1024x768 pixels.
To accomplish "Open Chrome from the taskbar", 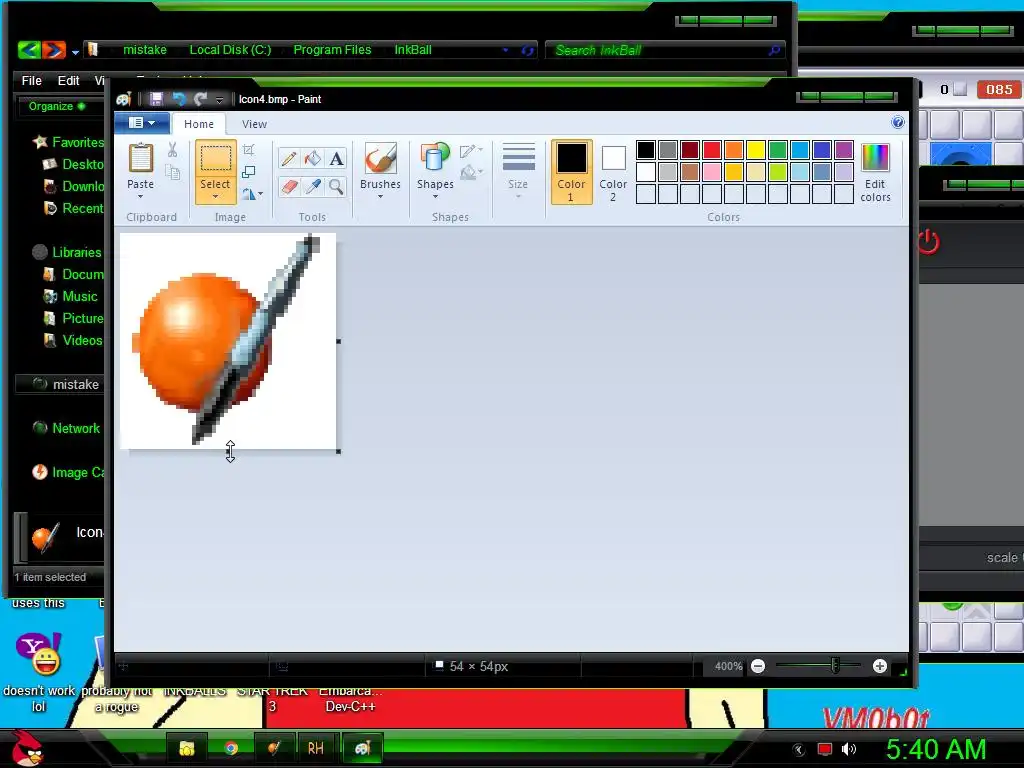I will click(231, 748).
